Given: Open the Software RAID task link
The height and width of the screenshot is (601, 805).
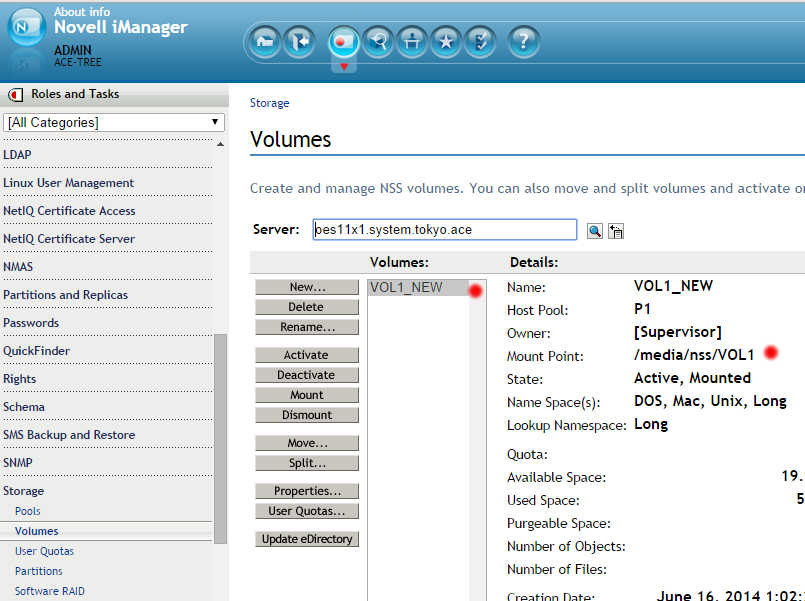Looking at the screenshot, I should coord(50,591).
